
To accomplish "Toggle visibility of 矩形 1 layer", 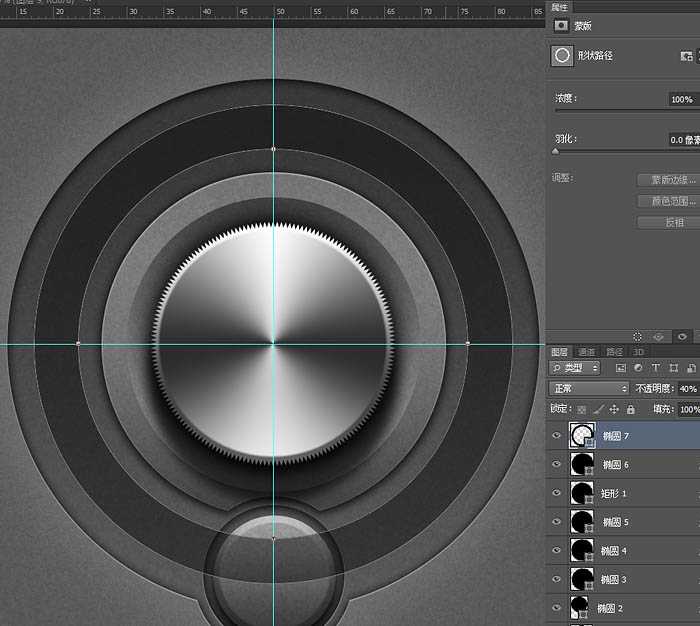I will click(x=557, y=493).
